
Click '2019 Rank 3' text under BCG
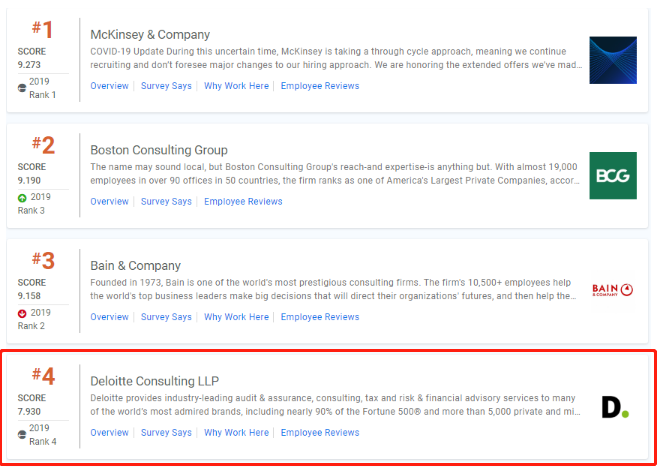coord(34,203)
